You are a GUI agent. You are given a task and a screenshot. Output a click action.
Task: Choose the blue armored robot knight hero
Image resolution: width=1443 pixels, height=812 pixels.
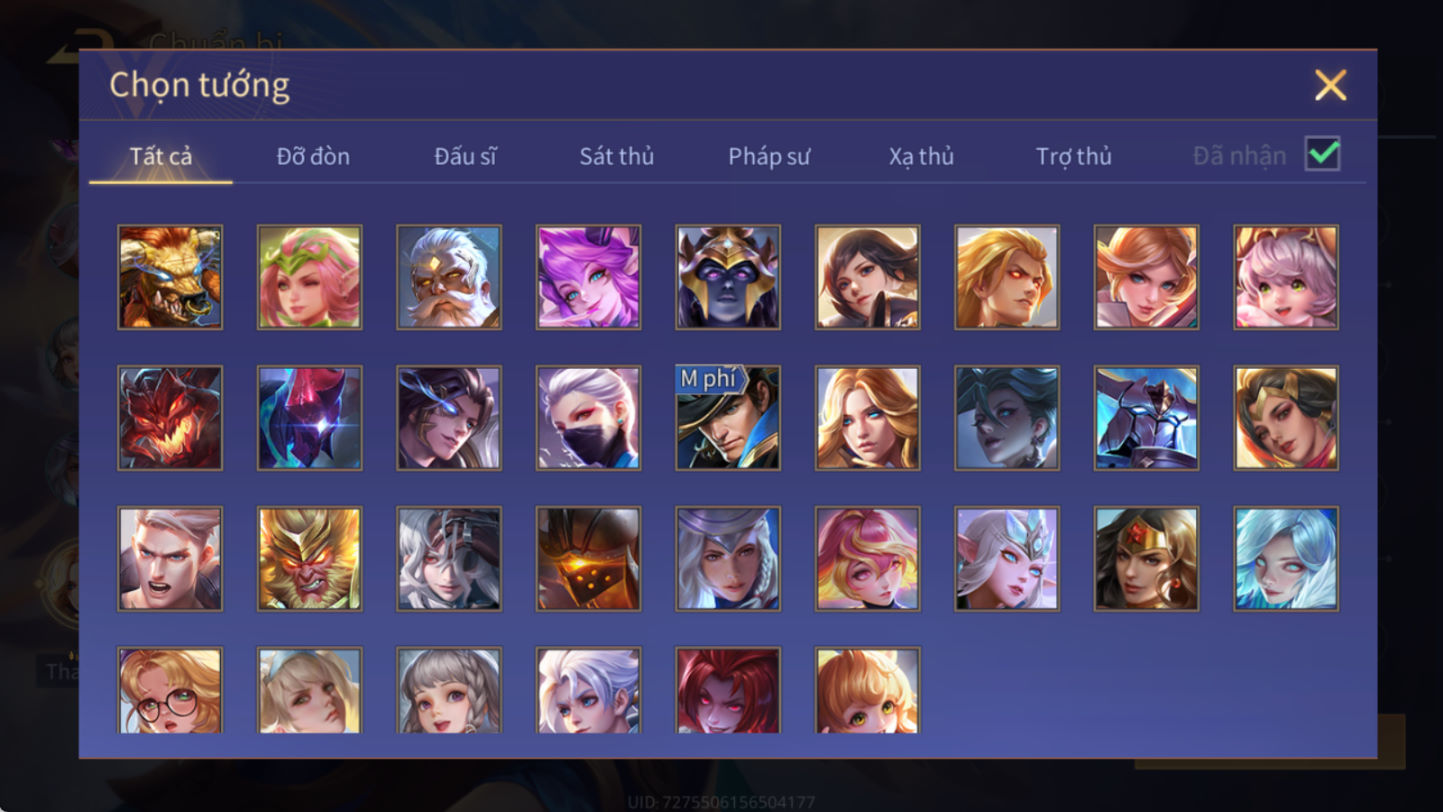[1146, 418]
